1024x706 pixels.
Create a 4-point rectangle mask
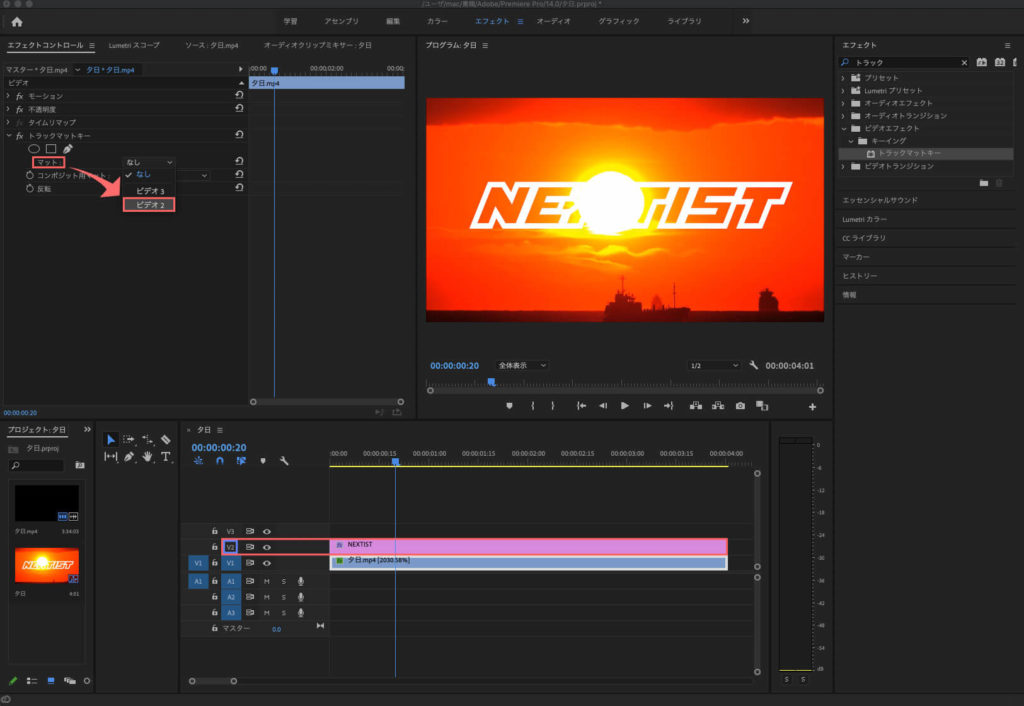tap(51, 149)
